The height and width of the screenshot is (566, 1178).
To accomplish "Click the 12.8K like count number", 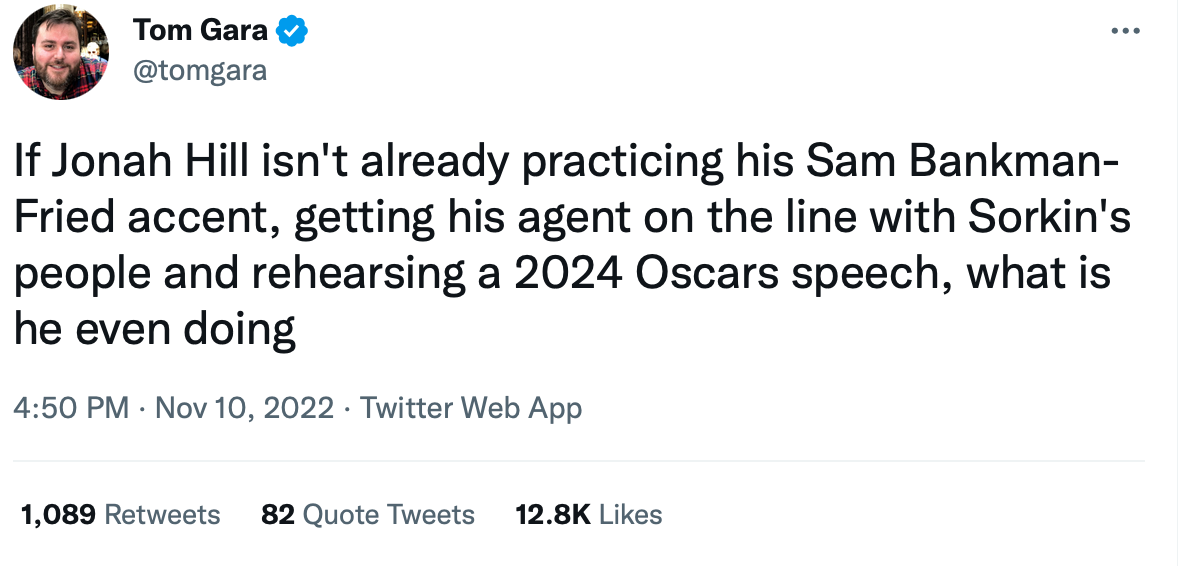I will [x=553, y=515].
